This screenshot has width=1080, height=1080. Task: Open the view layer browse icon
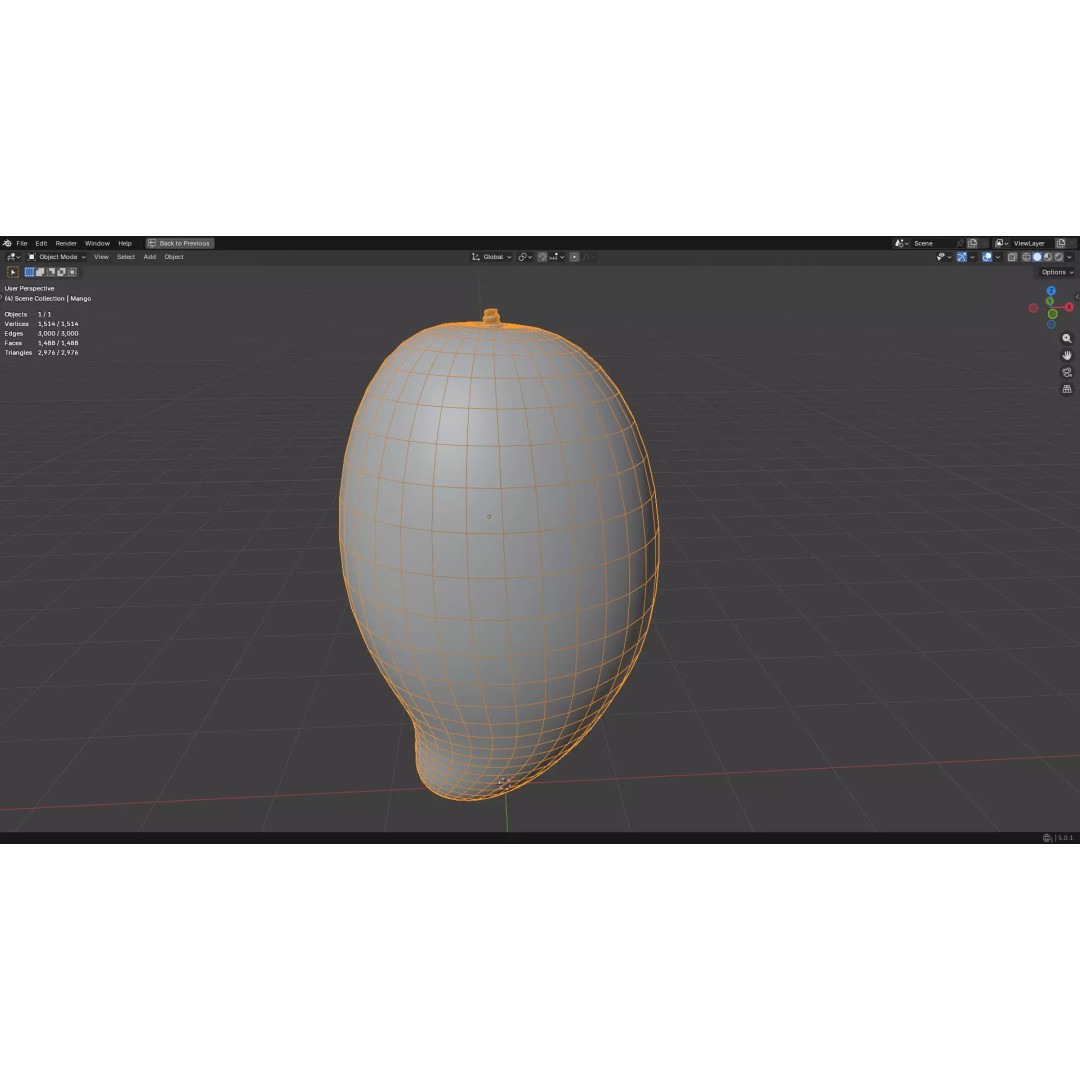click(x=1001, y=243)
